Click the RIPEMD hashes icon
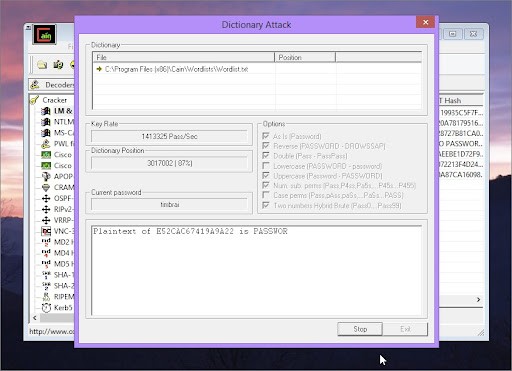 click(x=46, y=297)
